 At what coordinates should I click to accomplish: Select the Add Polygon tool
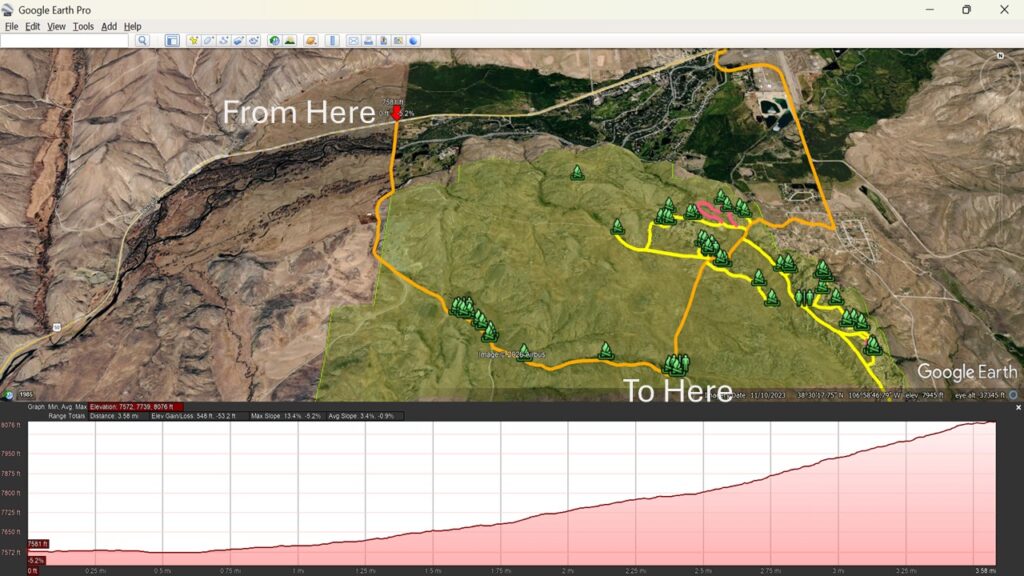pyautogui.click(x=208, y=40)
